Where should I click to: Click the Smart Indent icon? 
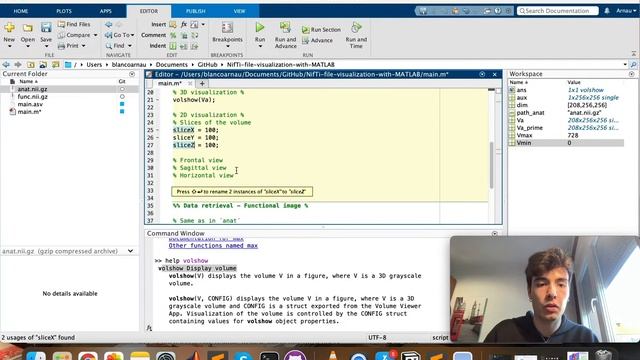pos(173,46)
